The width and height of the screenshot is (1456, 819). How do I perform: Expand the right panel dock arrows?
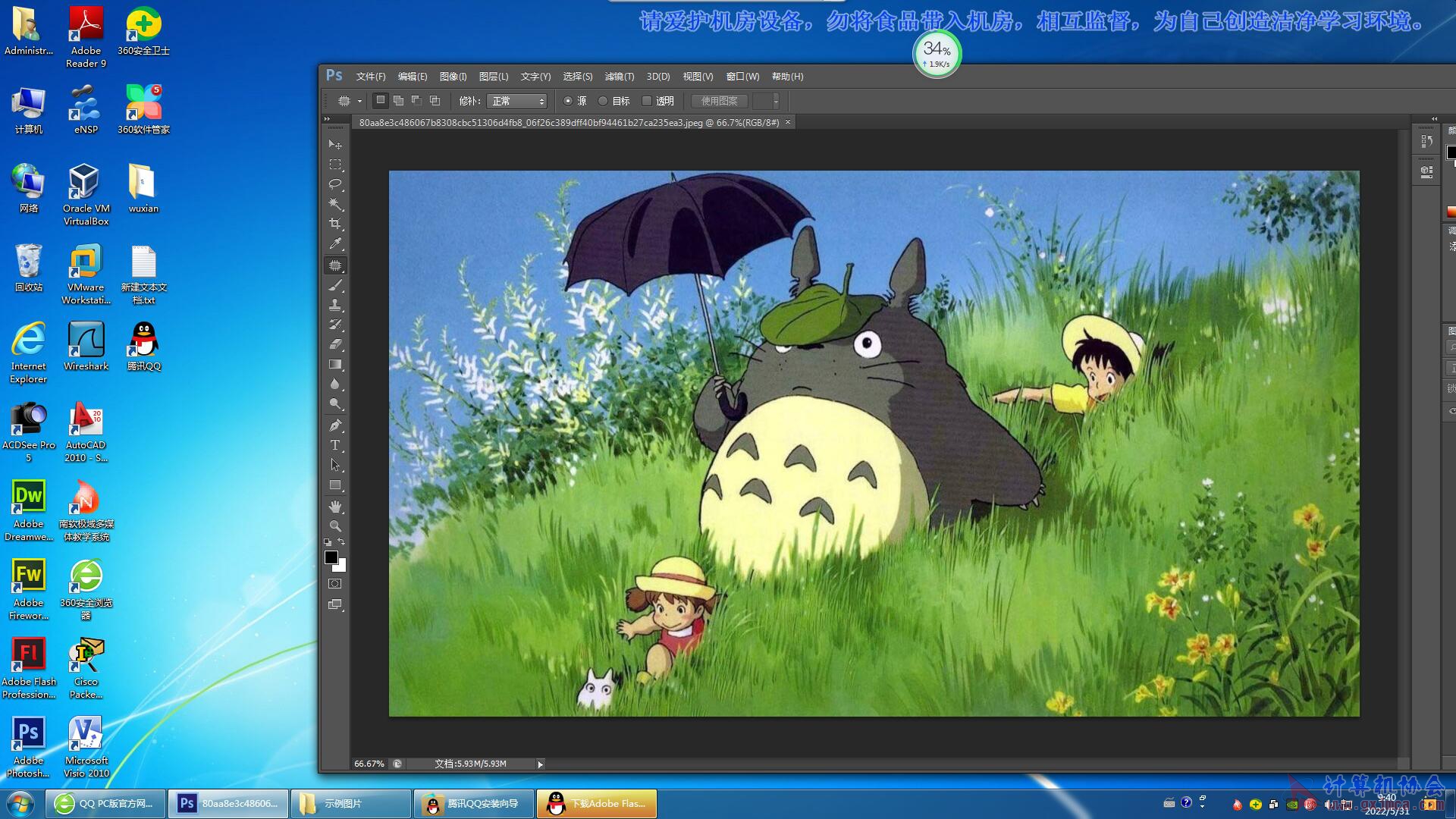tap(1434, 119)
